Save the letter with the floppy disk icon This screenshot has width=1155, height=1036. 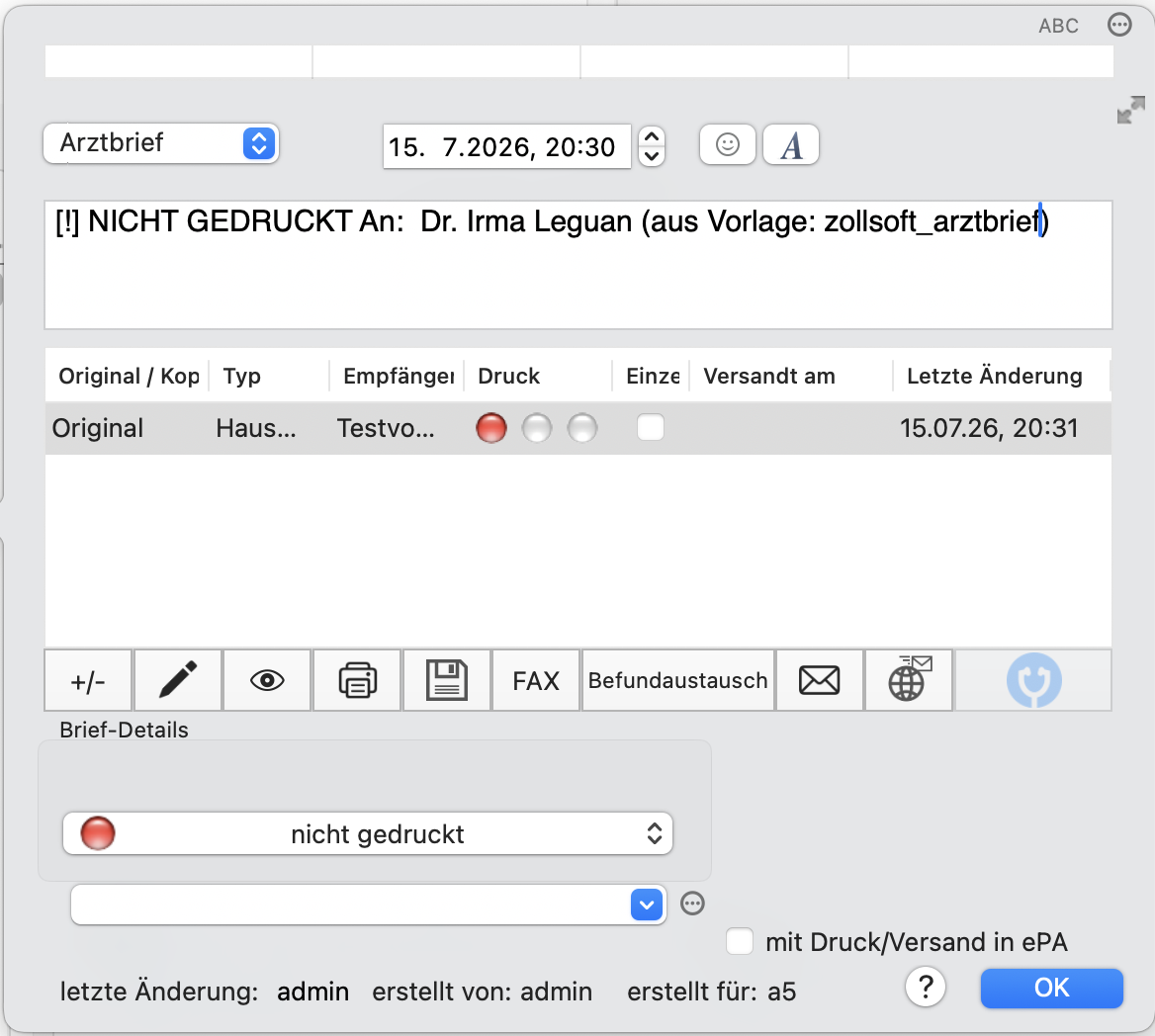[447, 680]
